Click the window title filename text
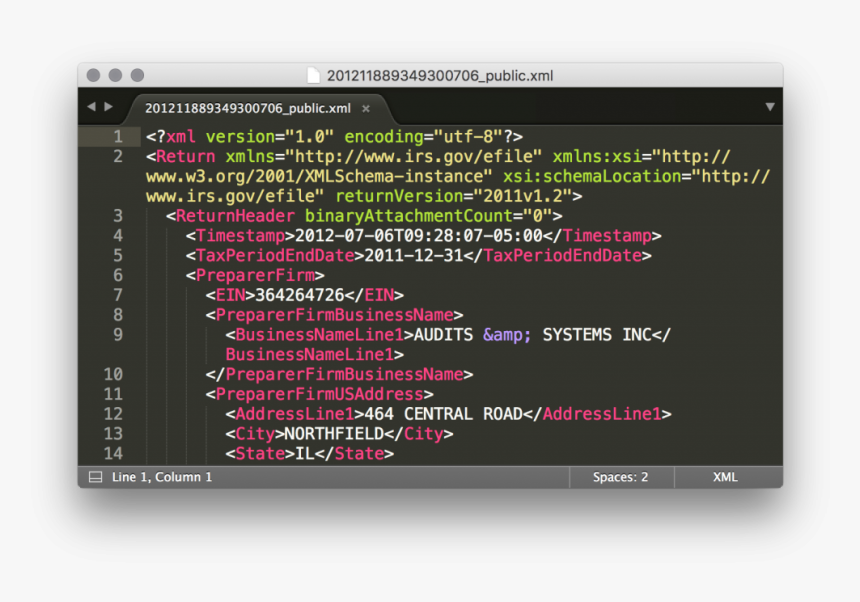 coord(440,76)
